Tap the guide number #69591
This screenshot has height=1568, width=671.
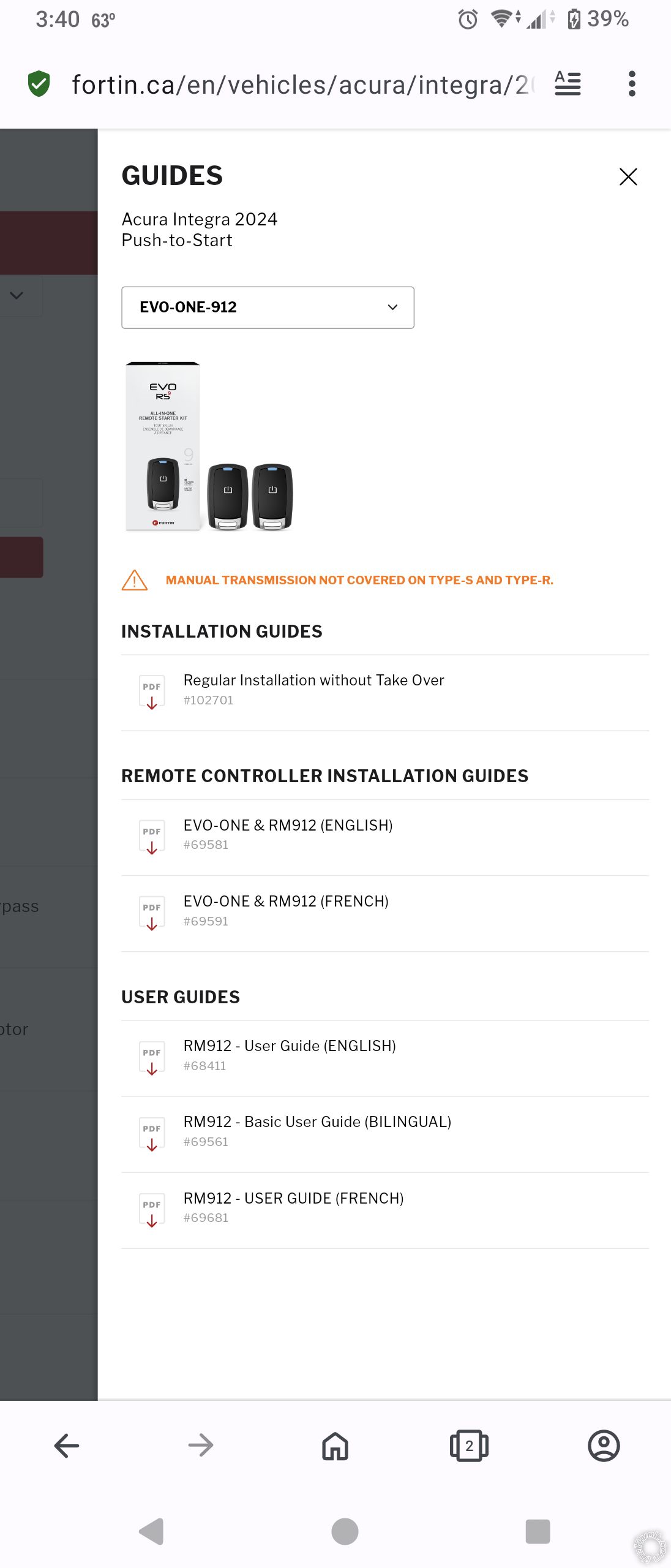tap(206, 921)
